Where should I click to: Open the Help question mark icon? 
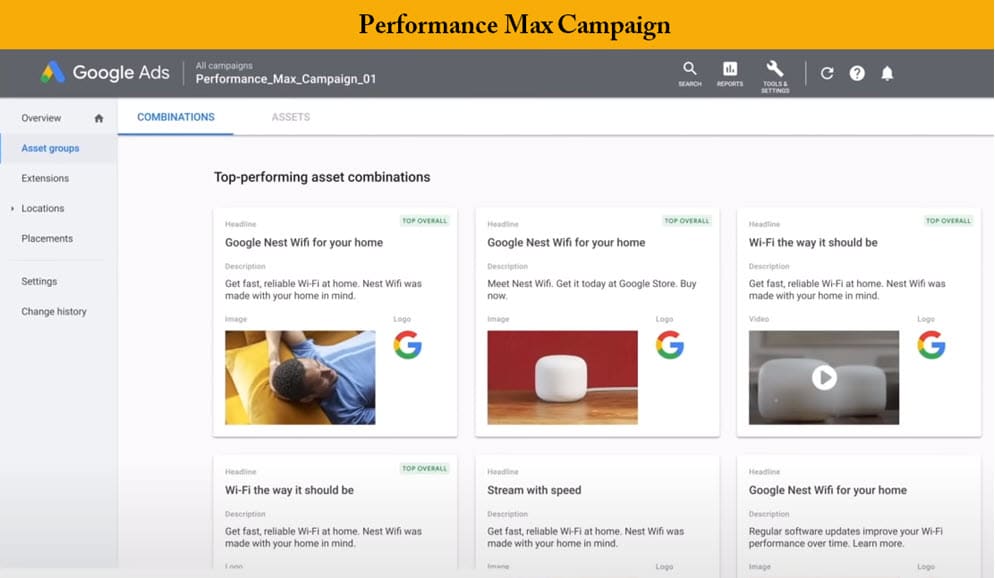click(857, 74)
